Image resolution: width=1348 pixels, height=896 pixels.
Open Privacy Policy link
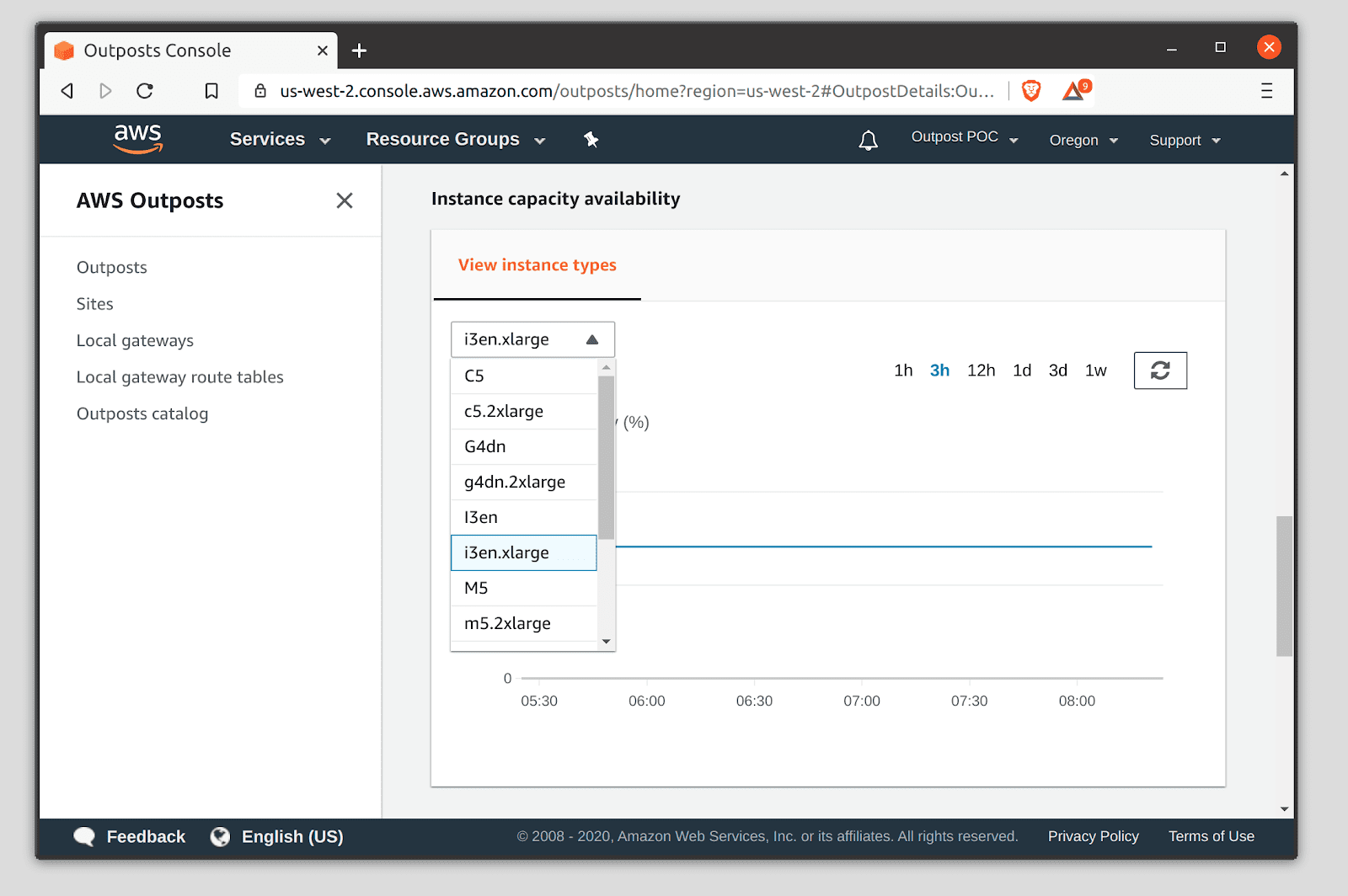tap(1093, 836)
